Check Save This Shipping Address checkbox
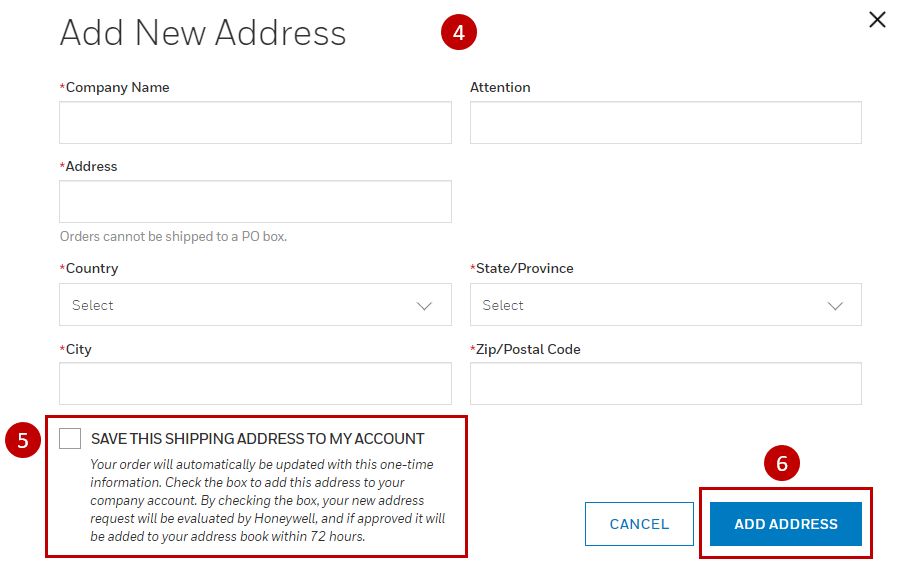Image resolution: width=907 pixels, height=569 pixels. point(70,438)
